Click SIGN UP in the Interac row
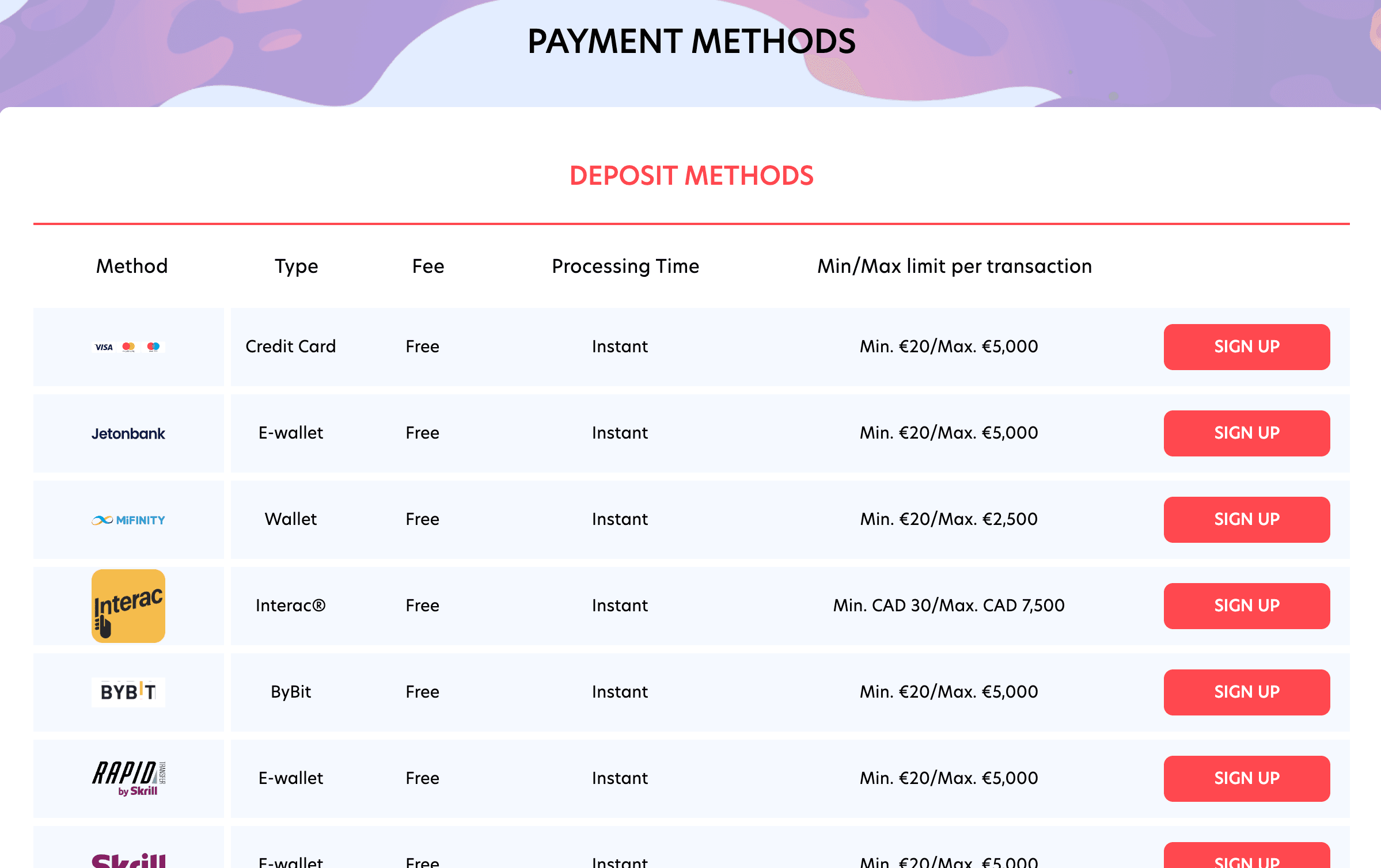This screenshot has width=1381, height=868. tap(1247, 606)
